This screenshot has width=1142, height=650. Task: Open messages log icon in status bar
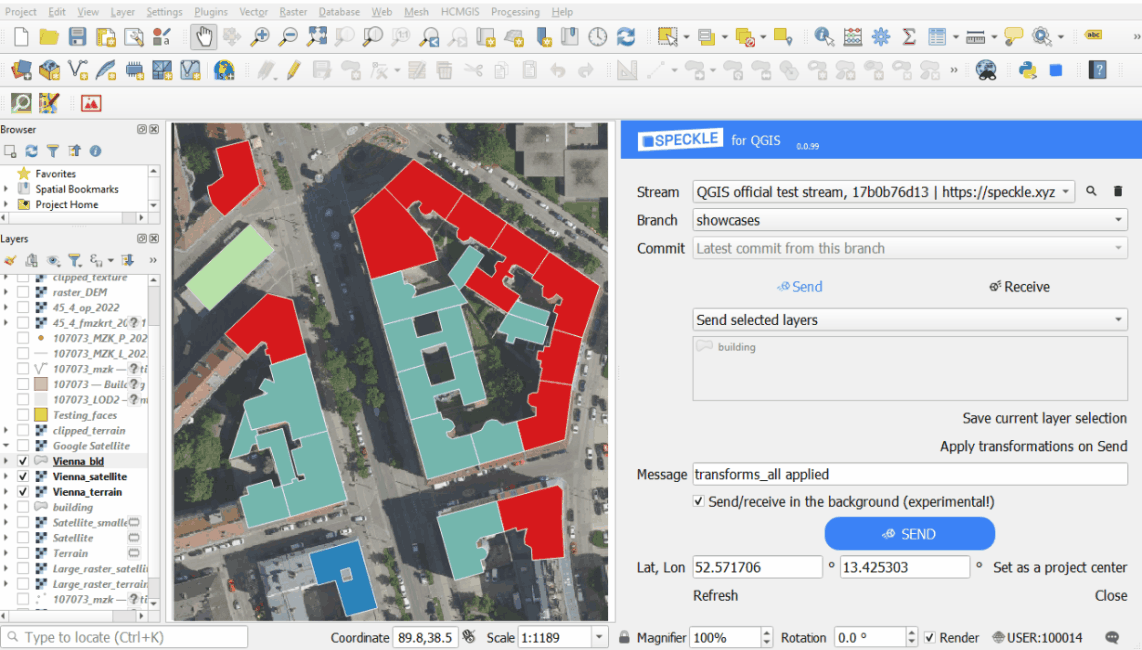[x=1112, y=638]
